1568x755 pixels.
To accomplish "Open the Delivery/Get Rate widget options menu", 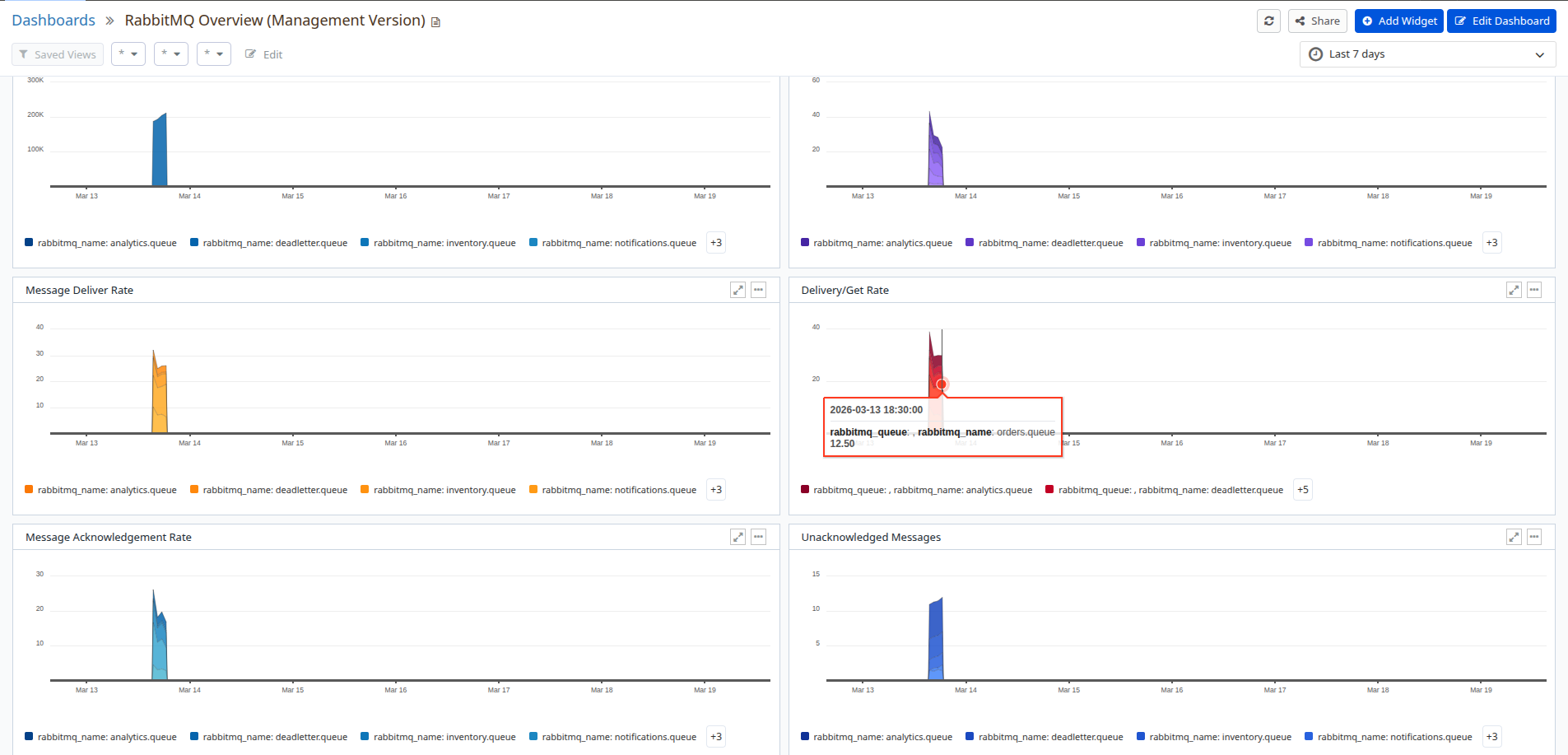I will [x=1533, y=290].
